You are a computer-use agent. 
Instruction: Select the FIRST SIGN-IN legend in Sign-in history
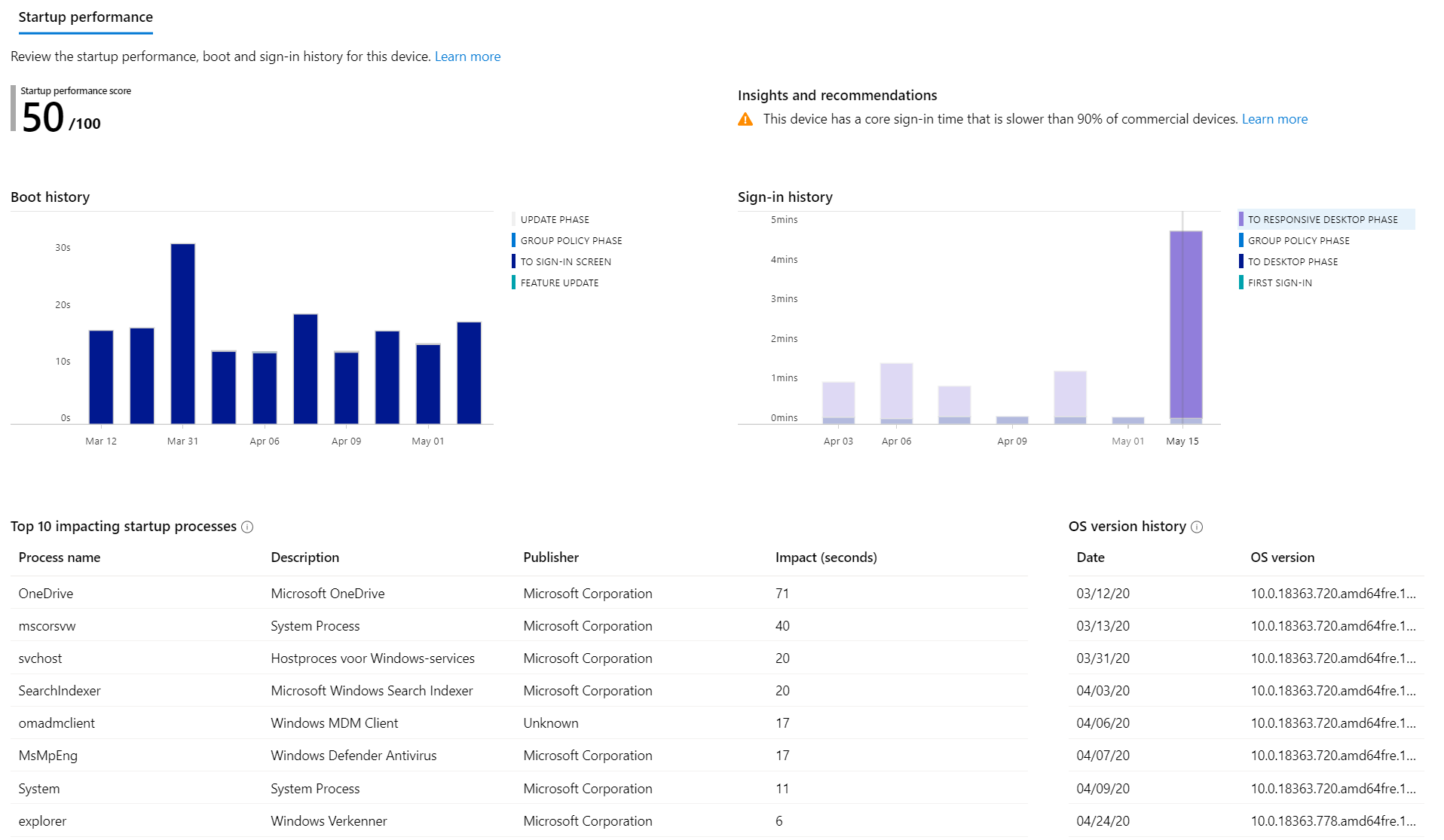1242,283
